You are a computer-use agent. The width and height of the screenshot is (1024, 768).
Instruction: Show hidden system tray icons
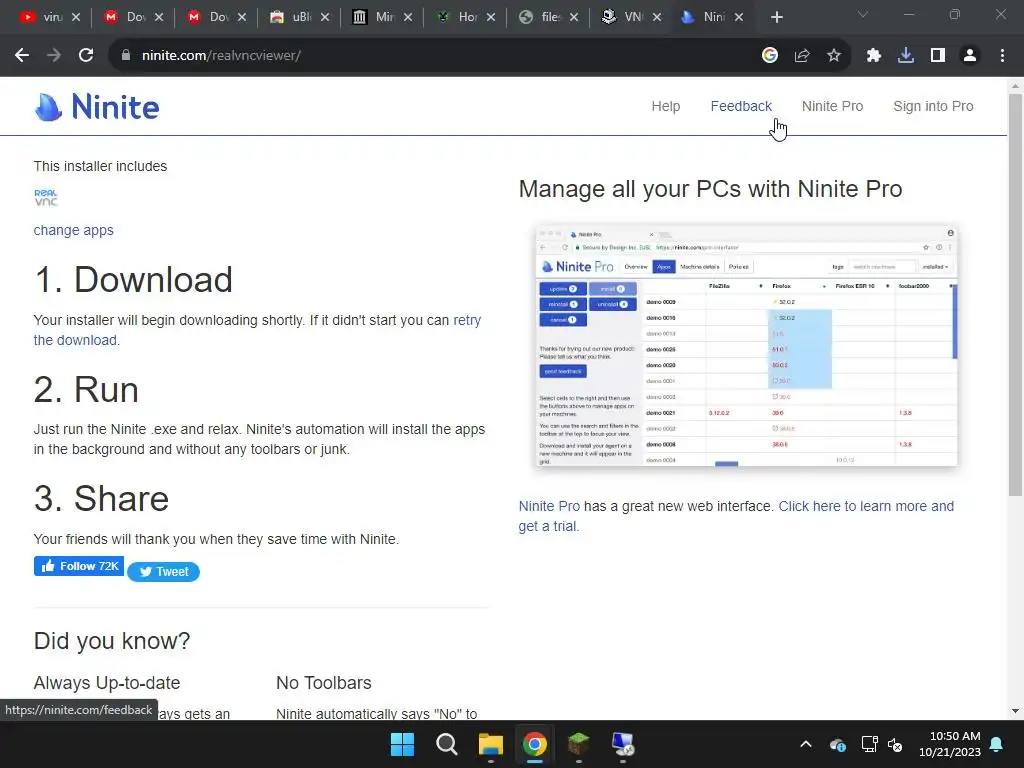click(x=806, y=744)
